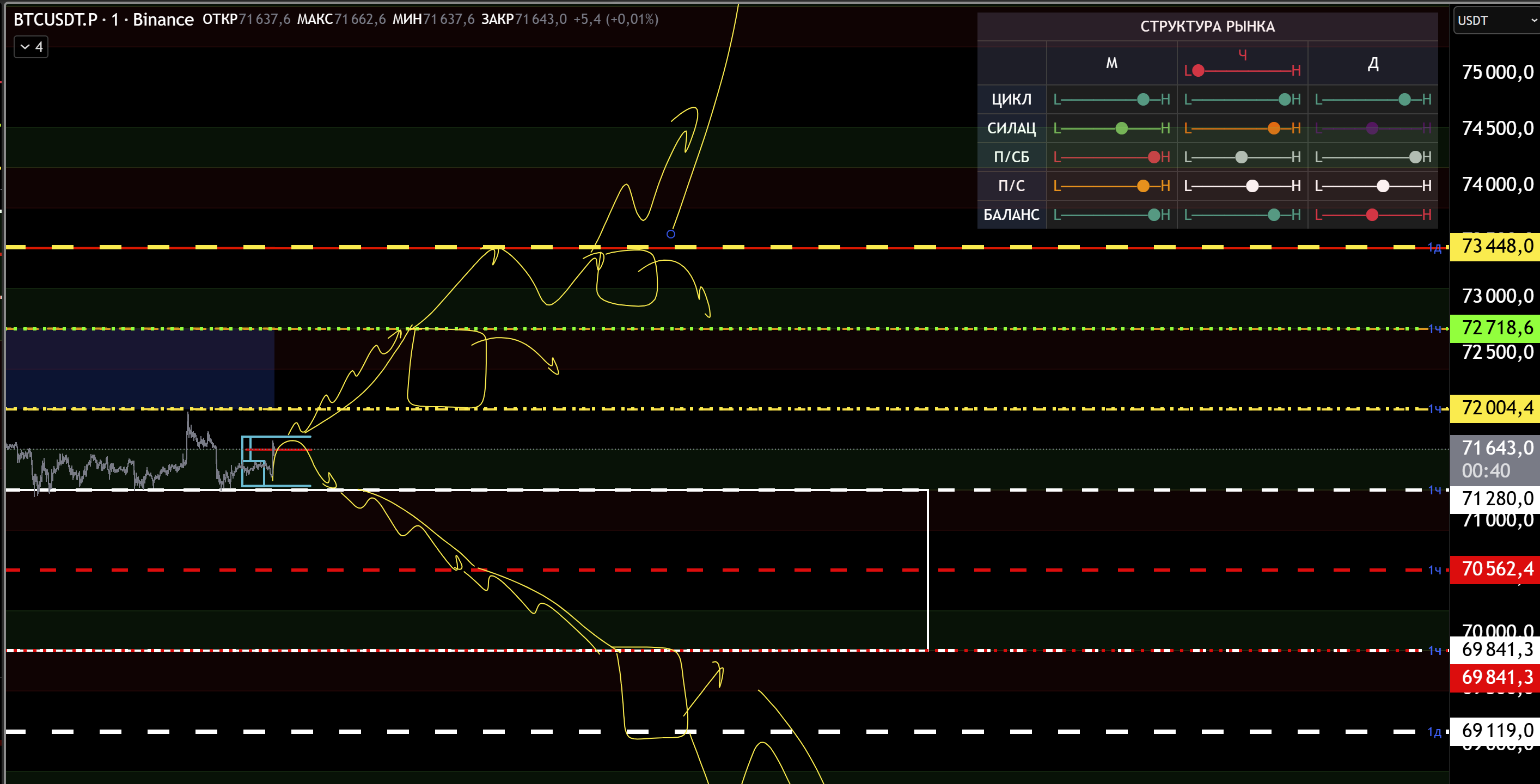This screenshot has height=784, width=1540.
Task: Collapse the indicator legend showing 4
Action: pos(30,47)
